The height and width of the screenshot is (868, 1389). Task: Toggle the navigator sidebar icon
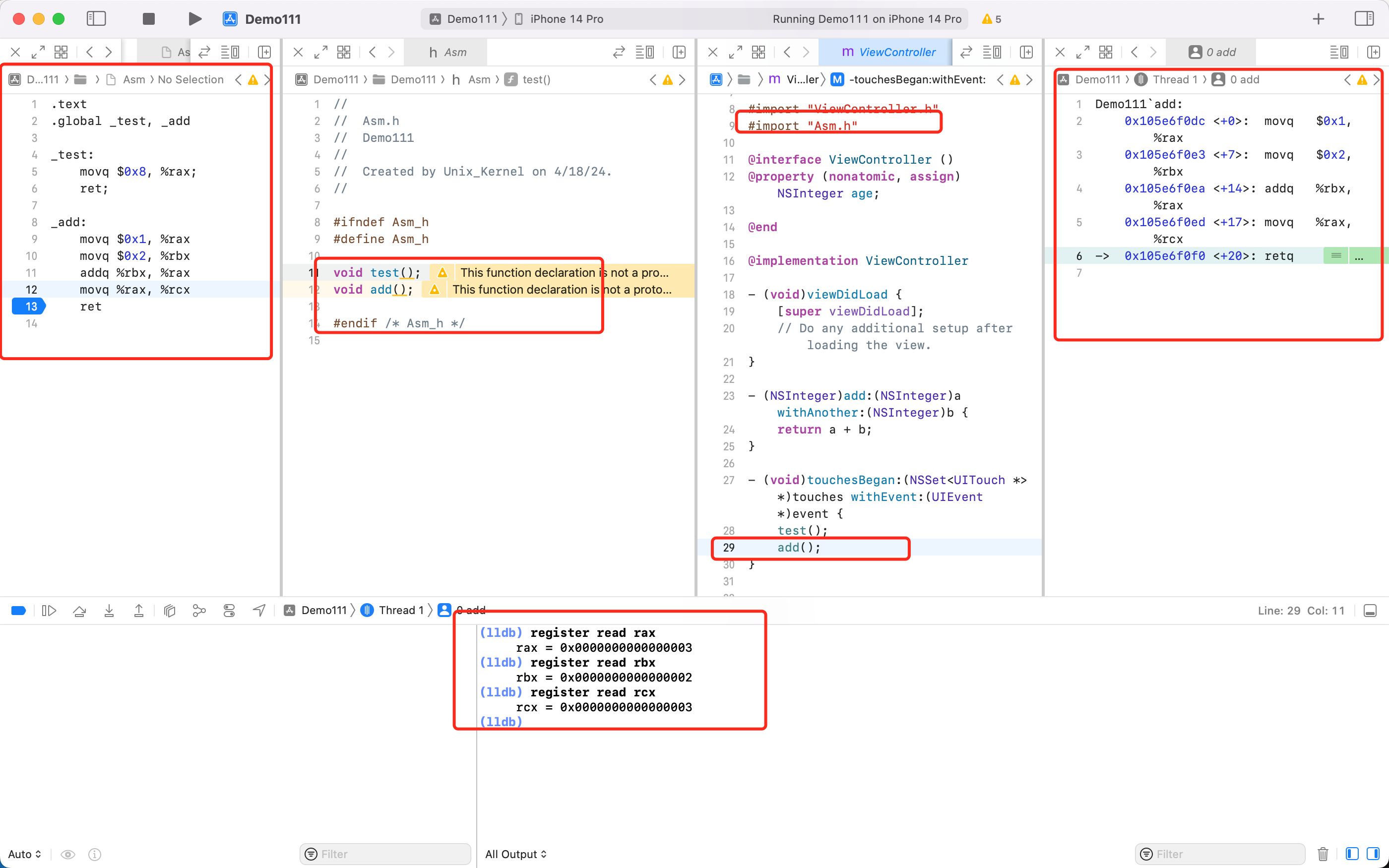click(96, 19)
